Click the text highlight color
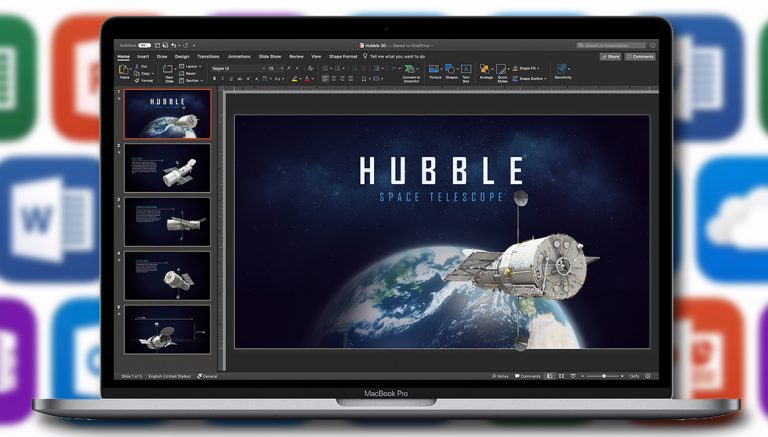The width and height of the screenshot is (768, 437). point(295,78)
